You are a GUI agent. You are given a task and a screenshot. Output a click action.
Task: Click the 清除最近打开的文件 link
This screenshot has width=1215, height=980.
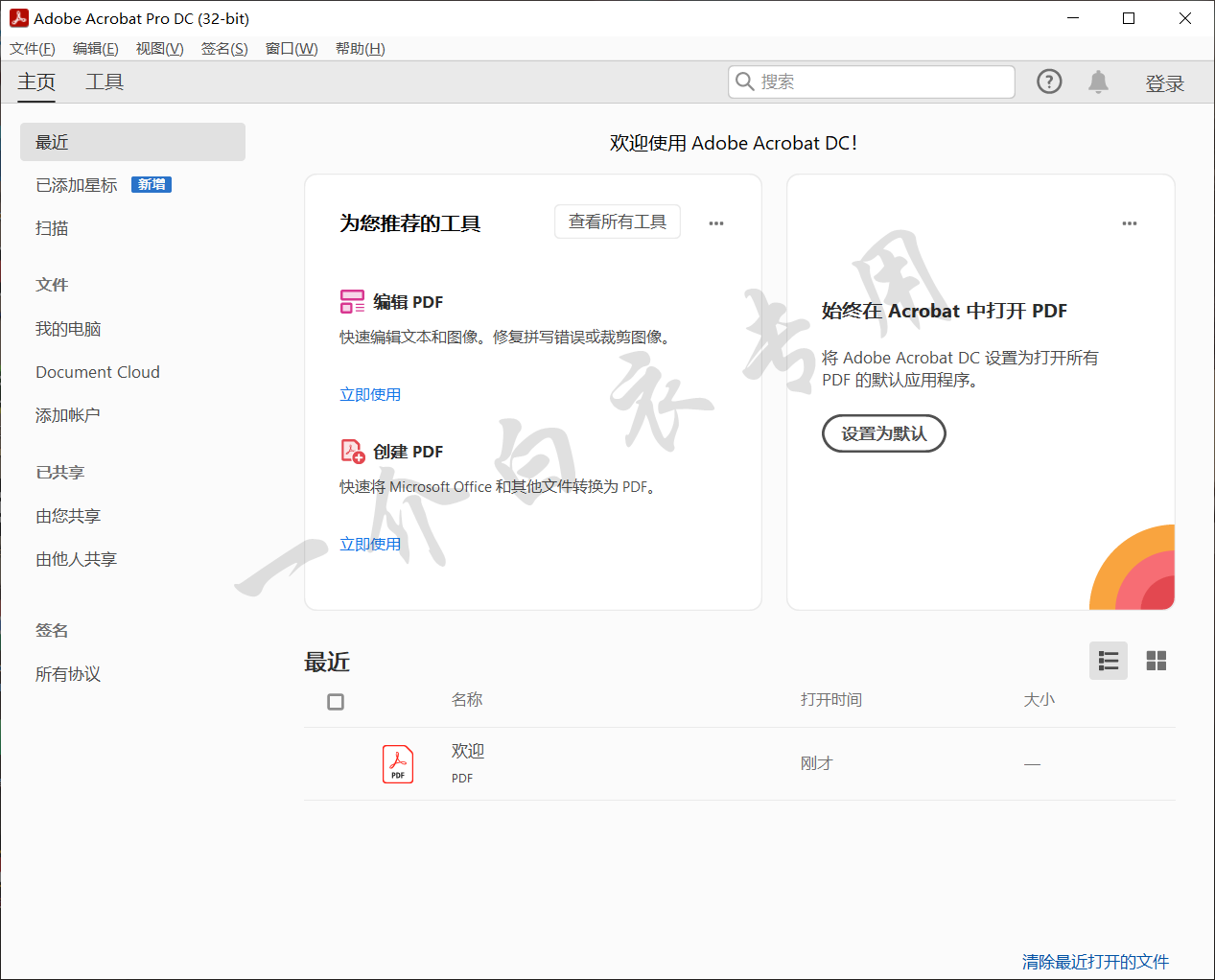[x=1095, y=961]
